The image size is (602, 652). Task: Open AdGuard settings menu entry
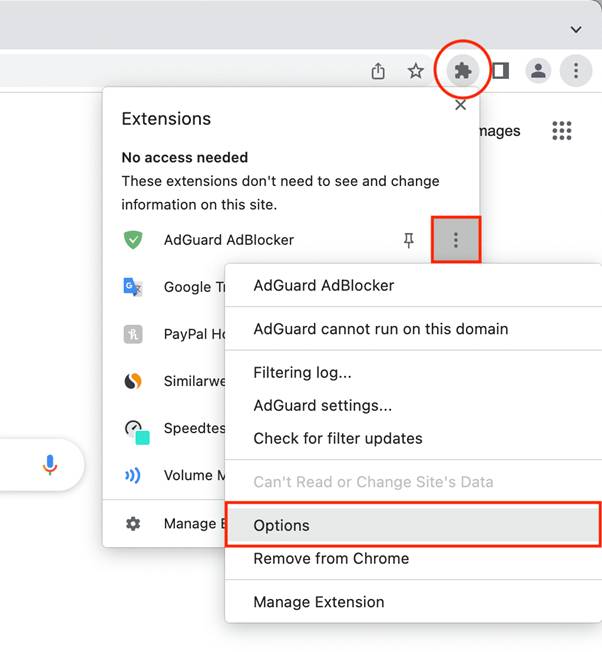(x=413, y=405)
